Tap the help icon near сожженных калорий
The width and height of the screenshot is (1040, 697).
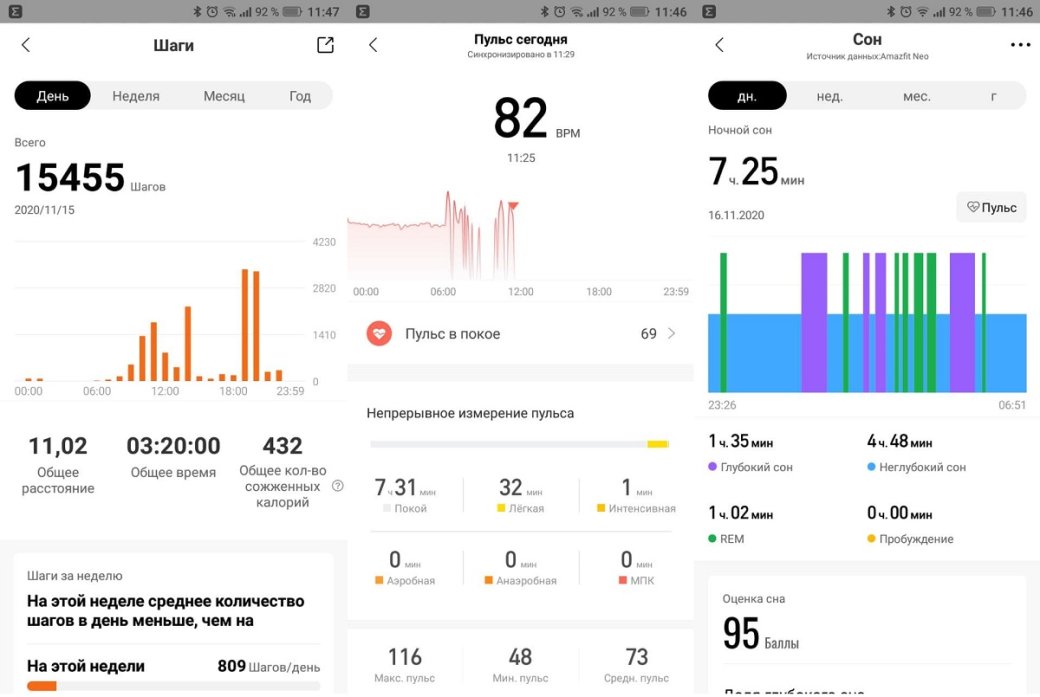pos(338,486)
